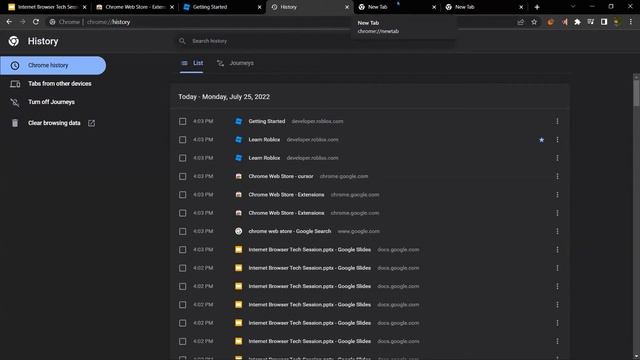Viewport: 640px width, 360px height.
Task: Open Clear browsing data
Action: (x=53, y=123)
